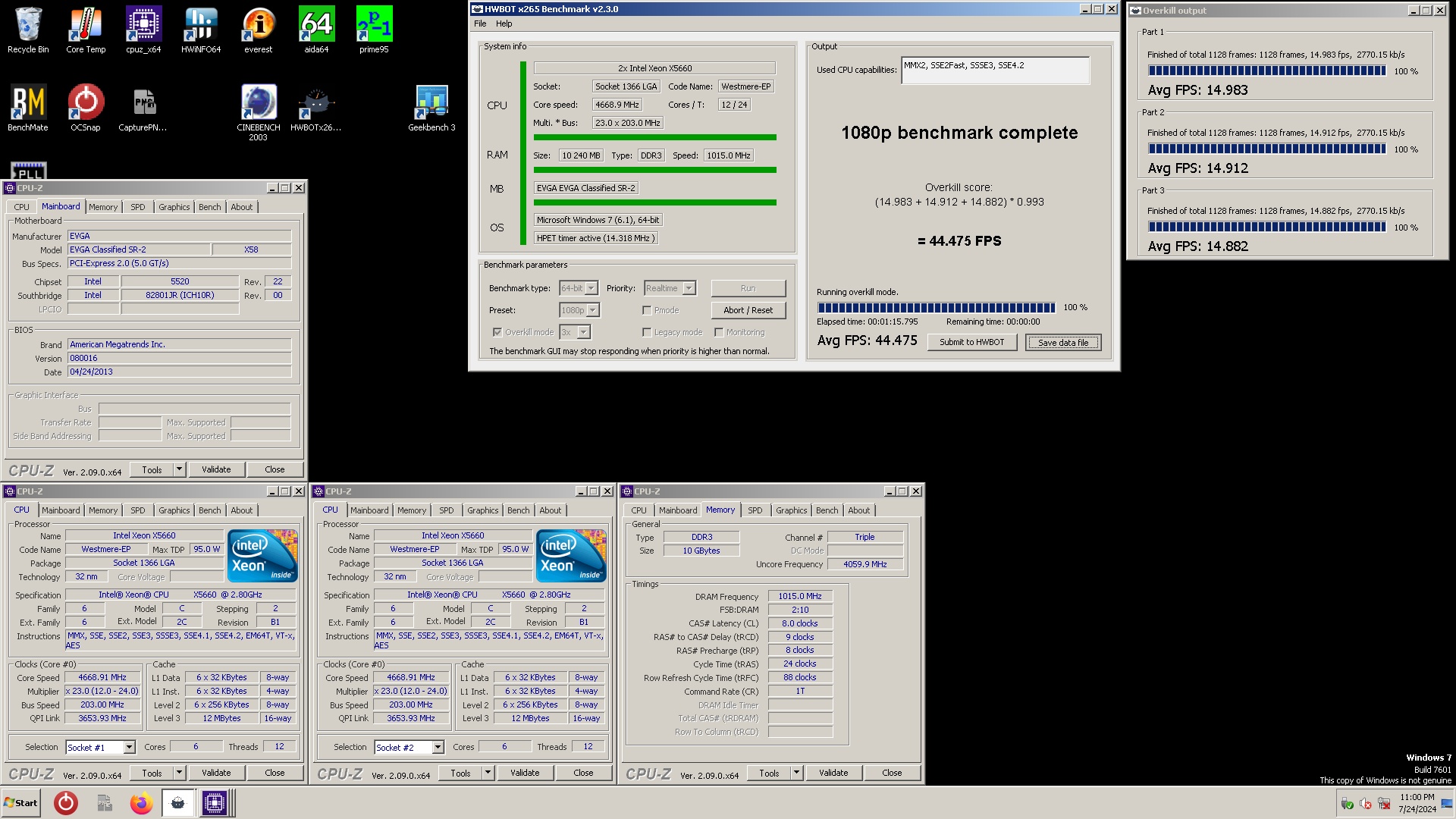Open the File menu in HWBOT x265
The image size is (1456, 819).
pyautogui.click(x=480, y=24)
